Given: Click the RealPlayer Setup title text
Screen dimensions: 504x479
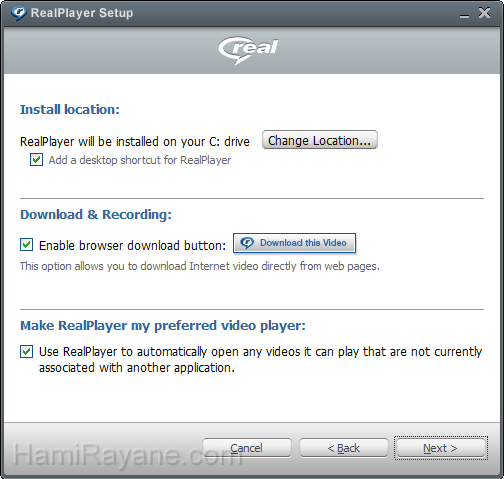Looking at the screenshot, I should [82, 13].
